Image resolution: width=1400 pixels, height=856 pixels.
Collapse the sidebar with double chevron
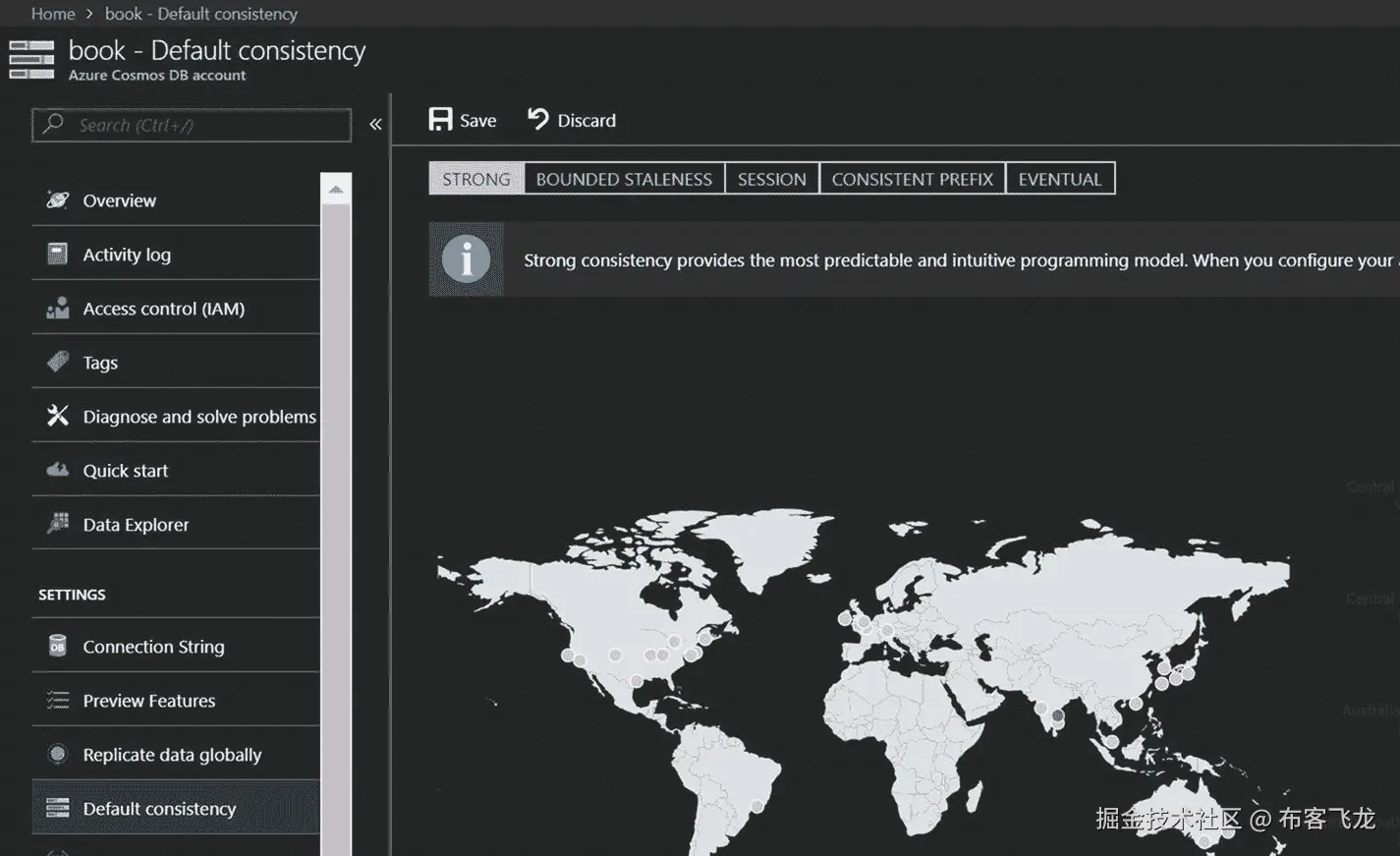(x=375, y=124)
